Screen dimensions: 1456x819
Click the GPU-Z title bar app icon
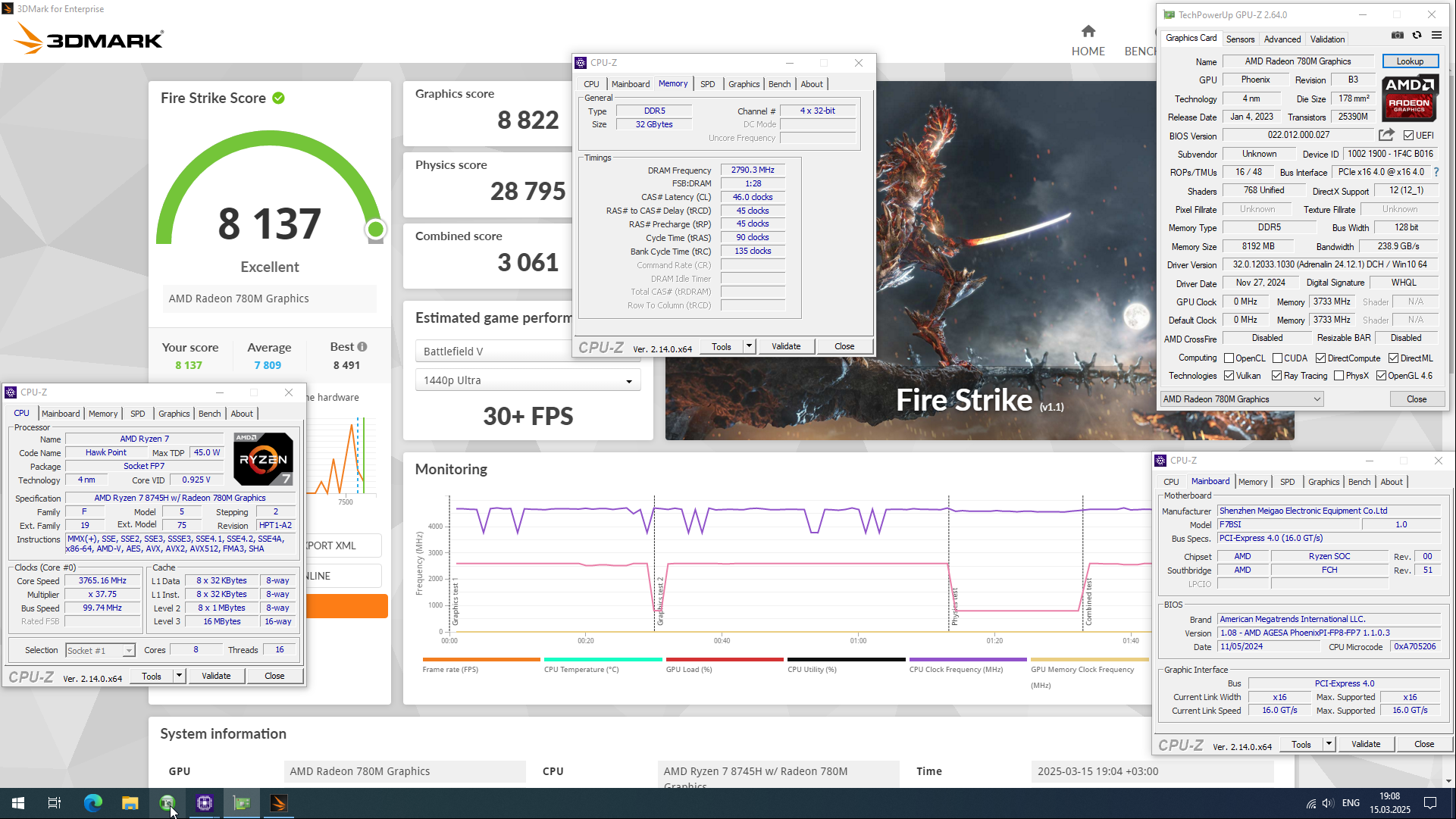[x=1169, y=14]
